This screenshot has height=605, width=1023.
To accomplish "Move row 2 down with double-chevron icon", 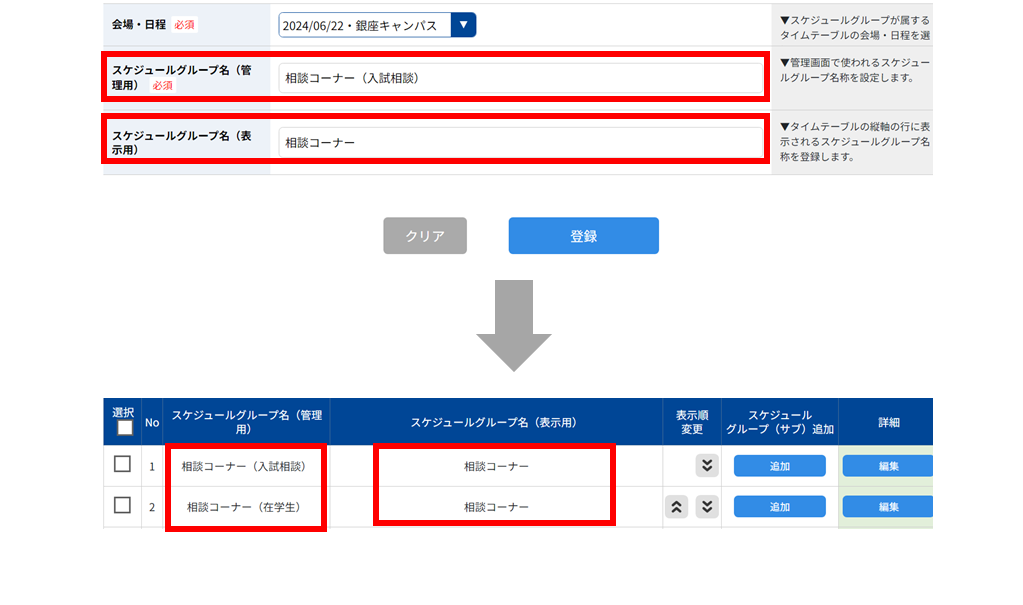I will [x=707, y=506].
